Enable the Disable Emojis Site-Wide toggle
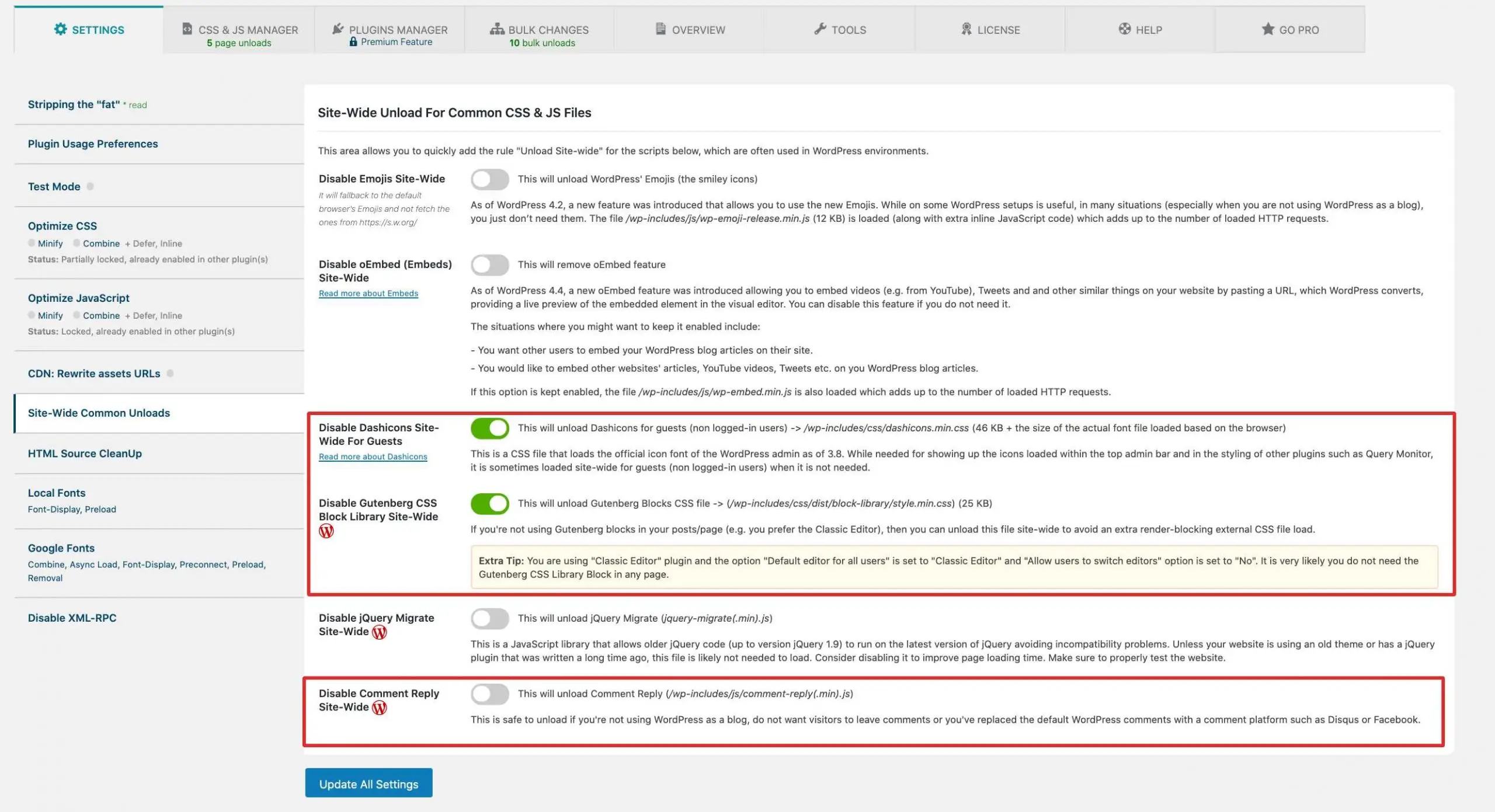This screenshot has width=1495, height=812. (489, 179)
